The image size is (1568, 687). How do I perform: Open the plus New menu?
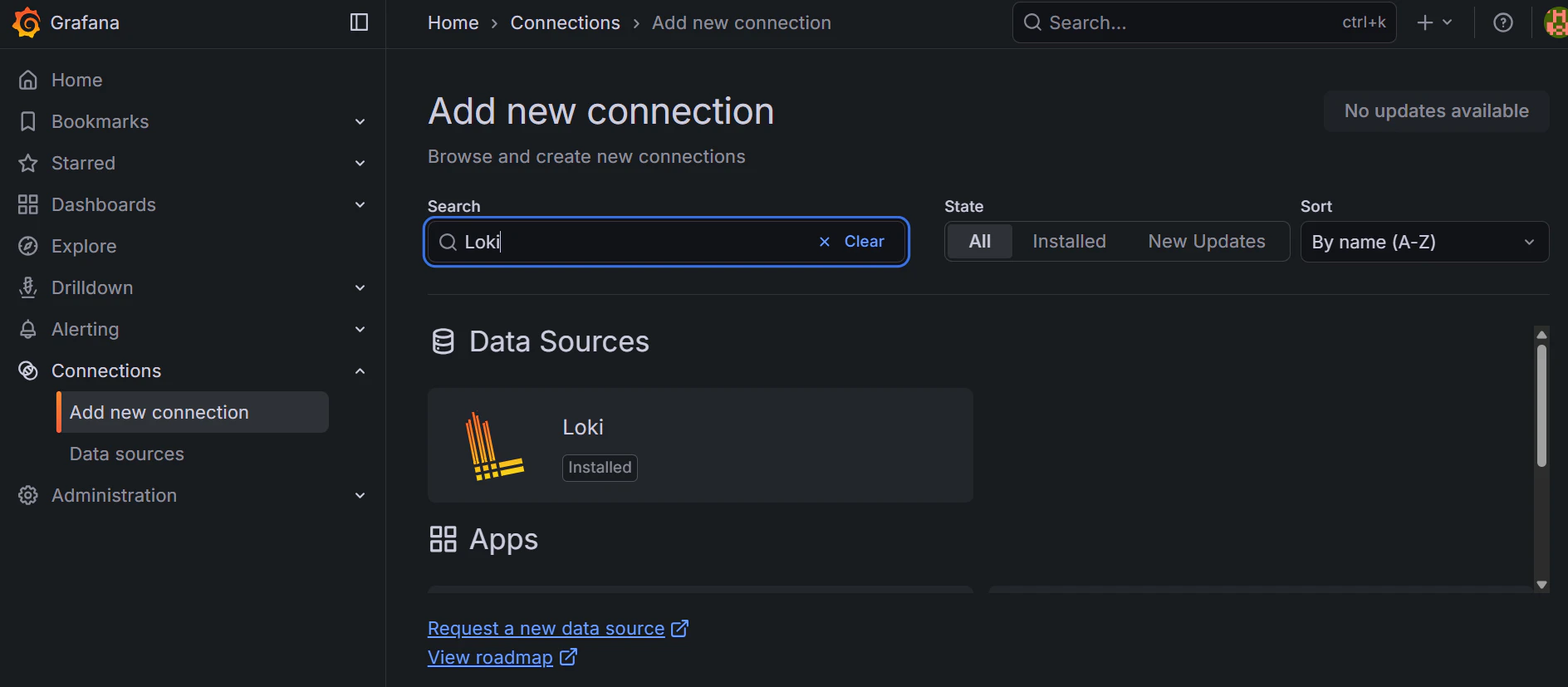pos(1434,22)
